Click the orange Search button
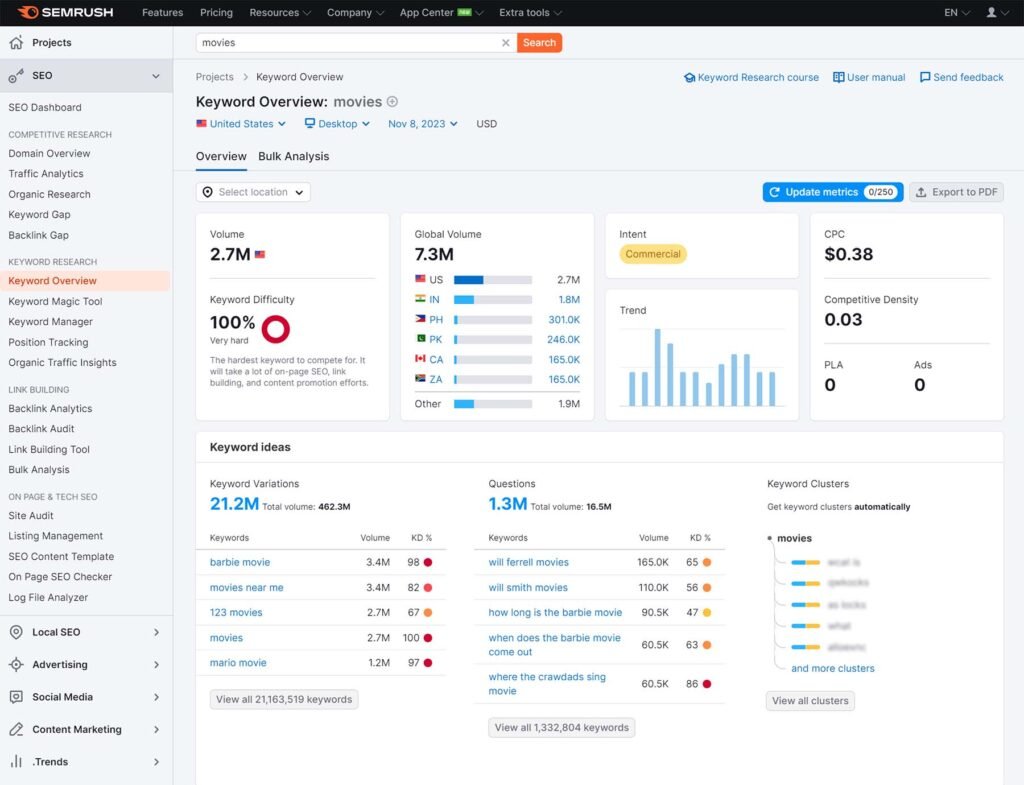The width and height of the screenshot is (1024, 785). point(539,42)
